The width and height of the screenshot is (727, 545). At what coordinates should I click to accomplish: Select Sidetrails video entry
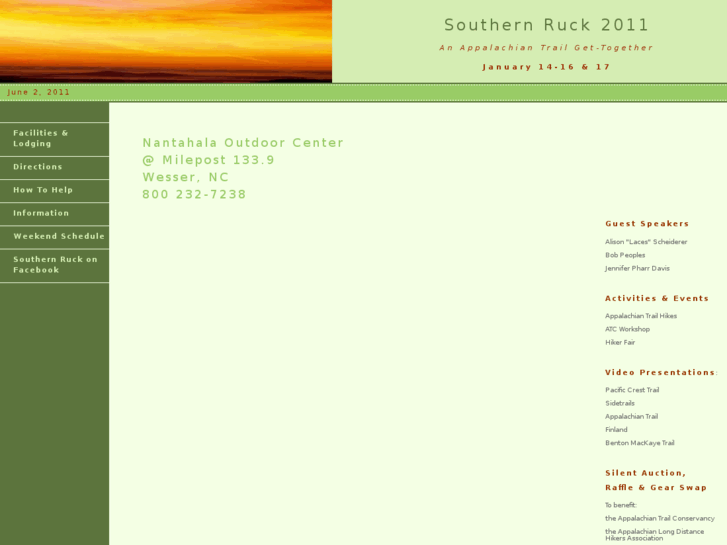coord(620,403)
